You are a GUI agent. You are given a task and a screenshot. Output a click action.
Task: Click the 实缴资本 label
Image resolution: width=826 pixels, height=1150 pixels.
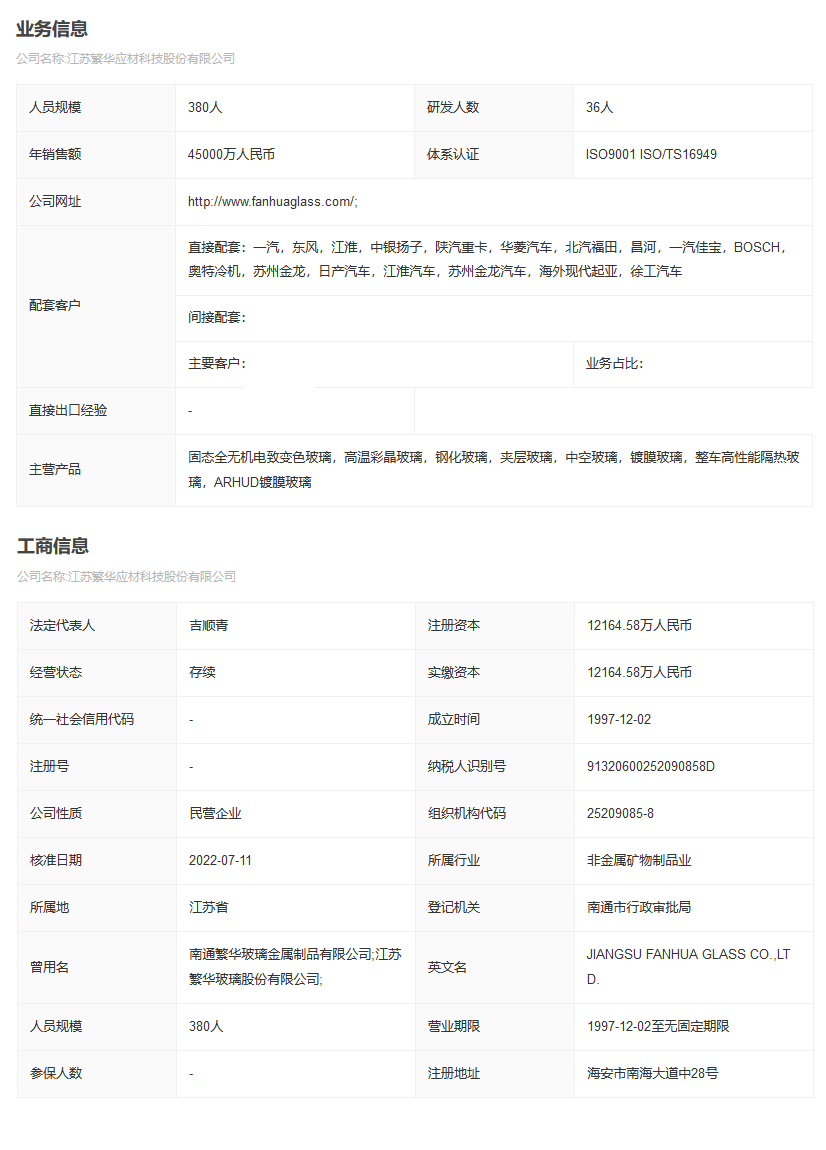click(454, 673)
